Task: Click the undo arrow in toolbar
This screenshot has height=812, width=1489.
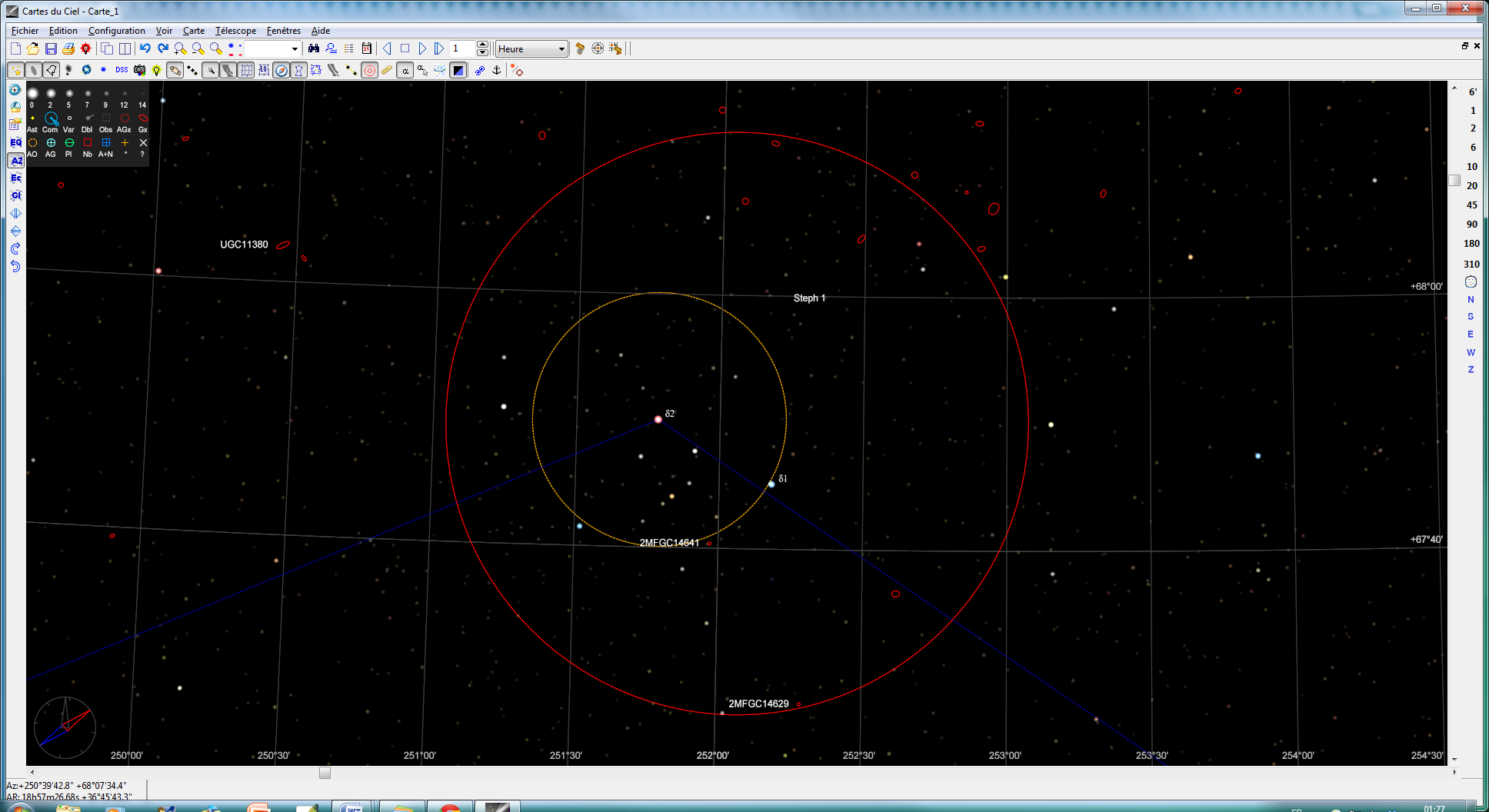Action: (x=145, y=48)
